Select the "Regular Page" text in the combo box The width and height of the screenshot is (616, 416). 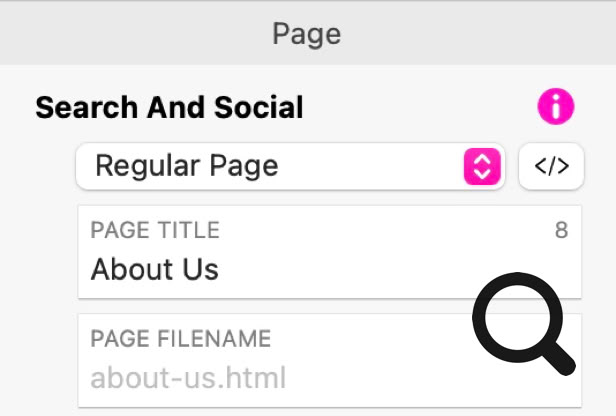click(x=186, y=166)
